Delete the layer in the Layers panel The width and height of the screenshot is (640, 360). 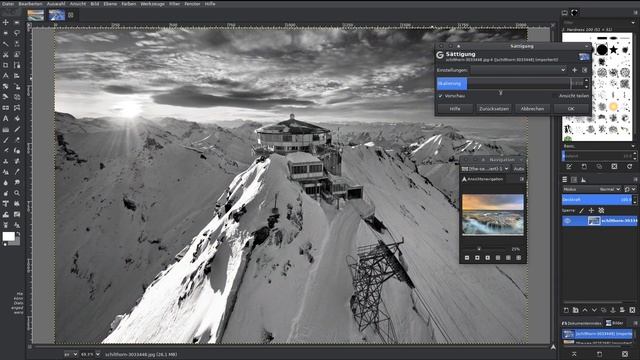pyautogui.click(x=632, y=310)
